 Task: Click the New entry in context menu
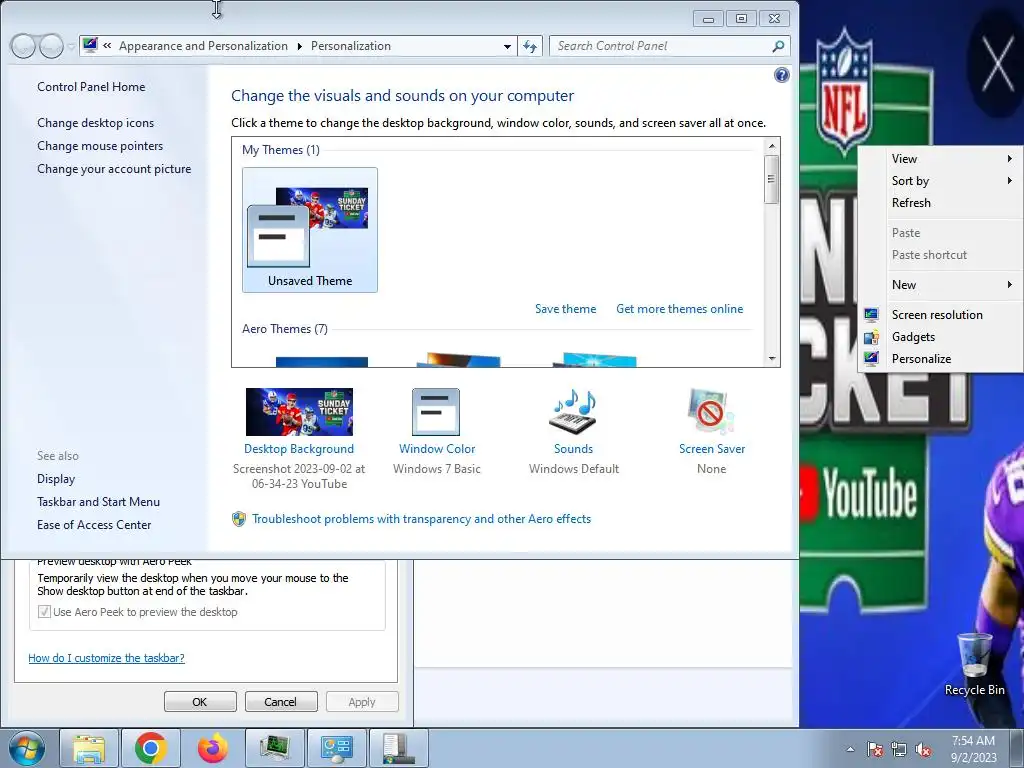coord(904,285)
